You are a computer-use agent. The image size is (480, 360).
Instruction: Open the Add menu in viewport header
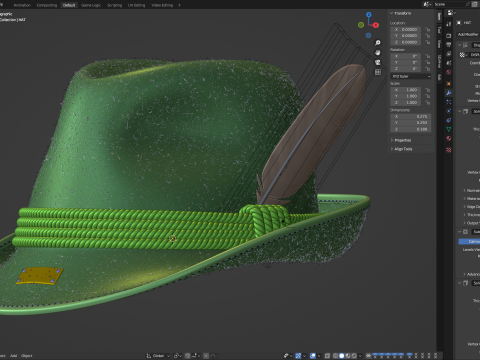pos(14,356)
